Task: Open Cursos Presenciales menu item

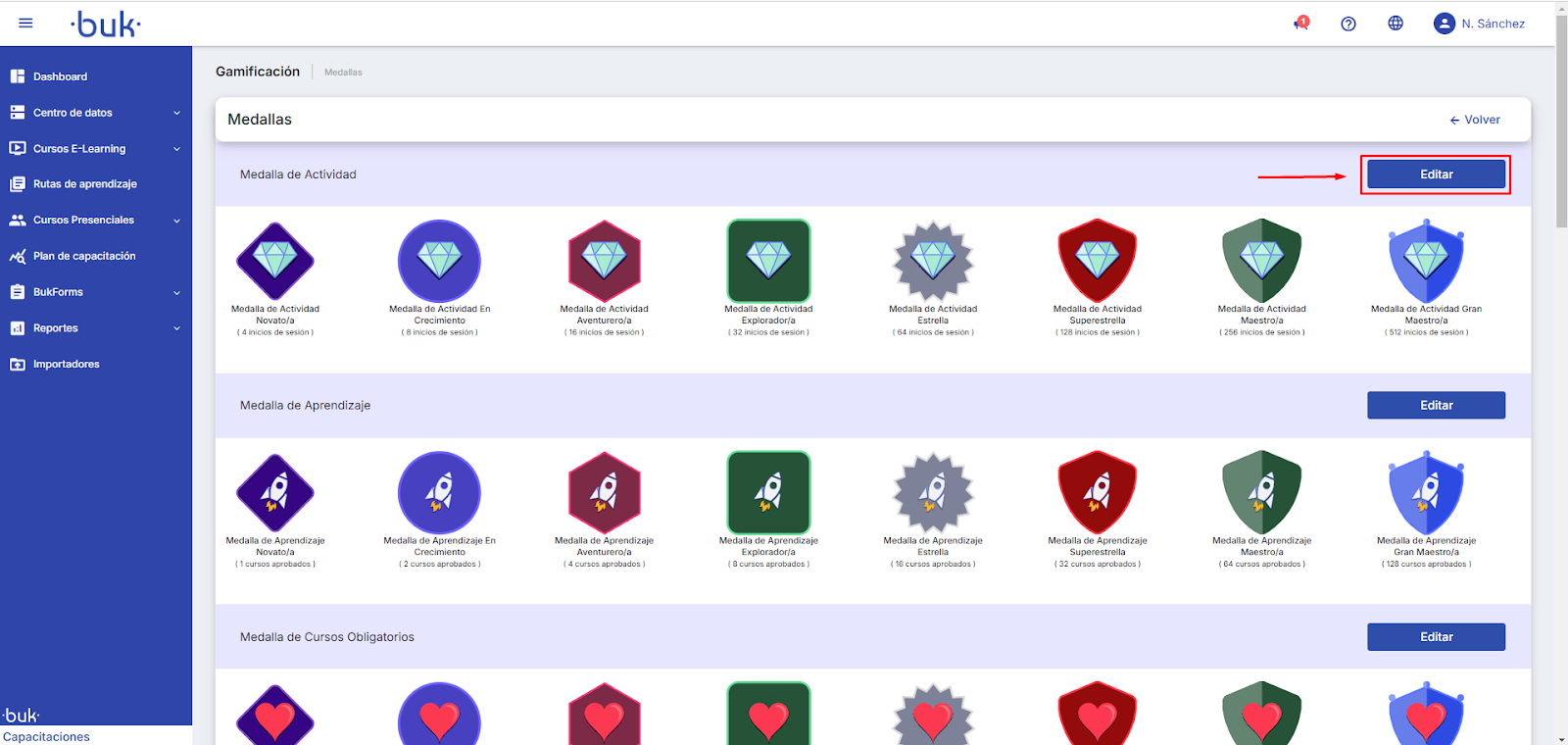Action: [x=83, y=221]
